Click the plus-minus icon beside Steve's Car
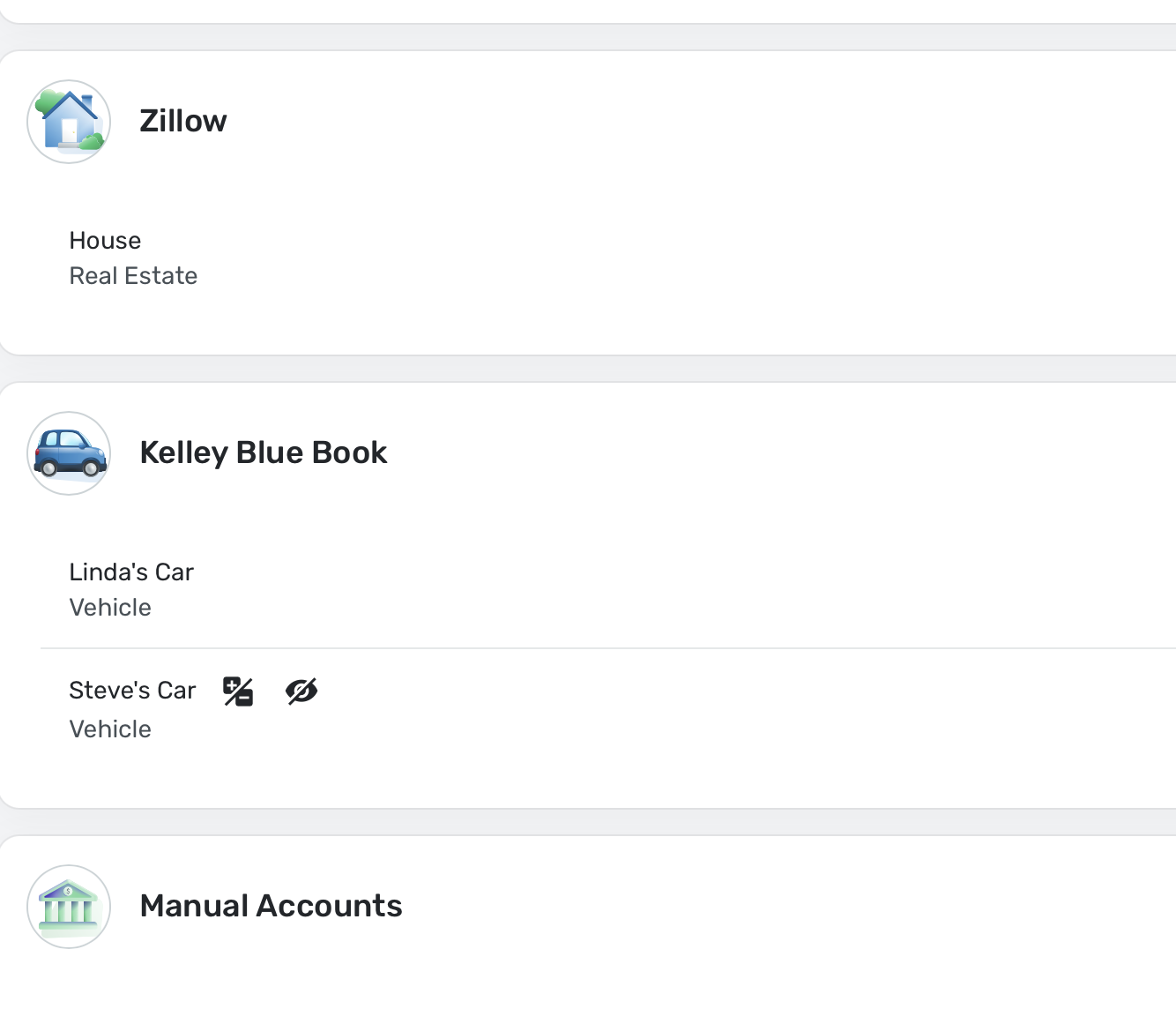The image size is (1176, 1009). [x=238, y=691]
